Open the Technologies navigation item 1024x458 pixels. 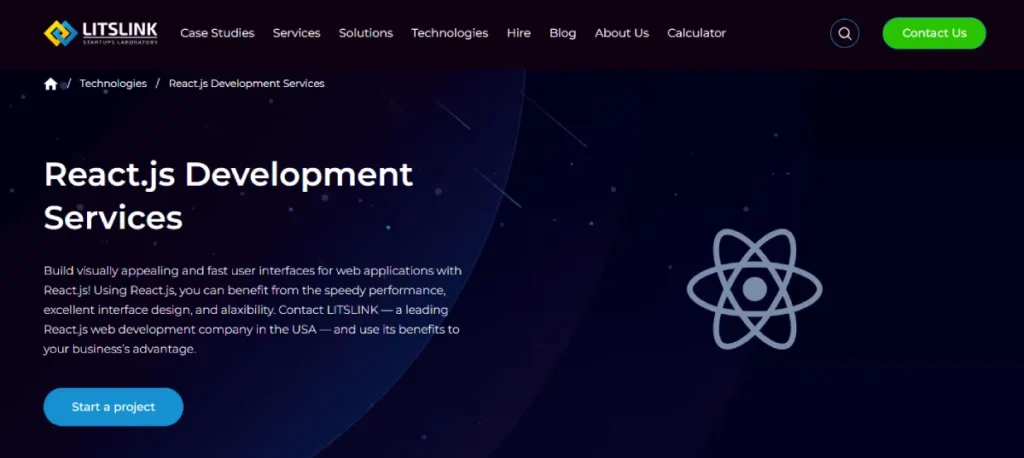pyautogui.click(x=450, y=33)
